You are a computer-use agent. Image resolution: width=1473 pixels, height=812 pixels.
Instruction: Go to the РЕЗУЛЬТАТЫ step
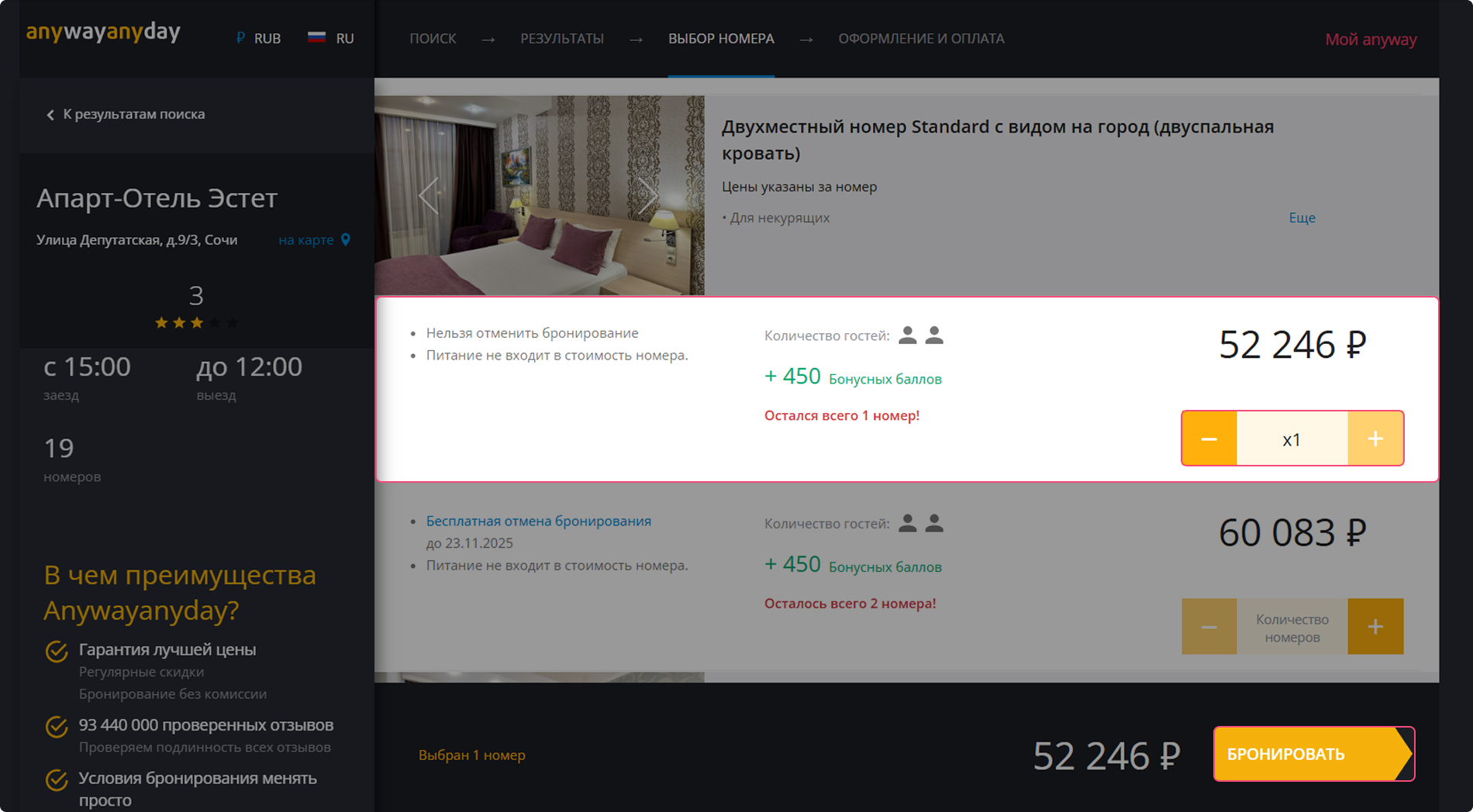point(561,39)
